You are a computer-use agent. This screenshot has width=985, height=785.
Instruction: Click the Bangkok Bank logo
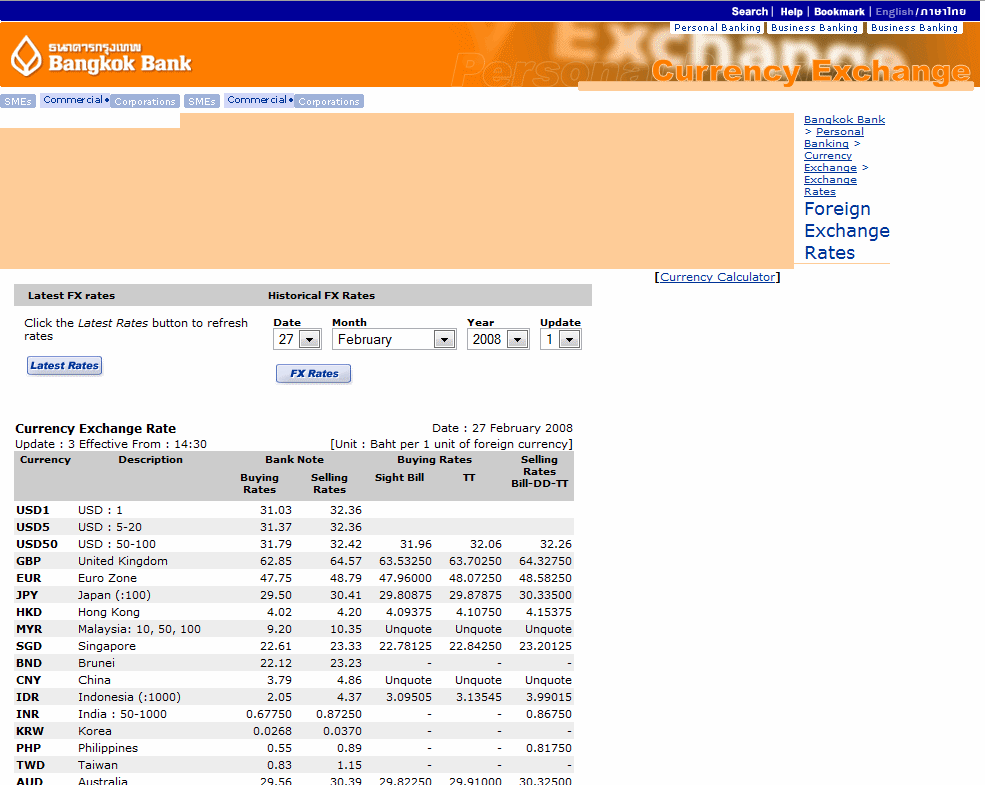click(x=101, y=57)
